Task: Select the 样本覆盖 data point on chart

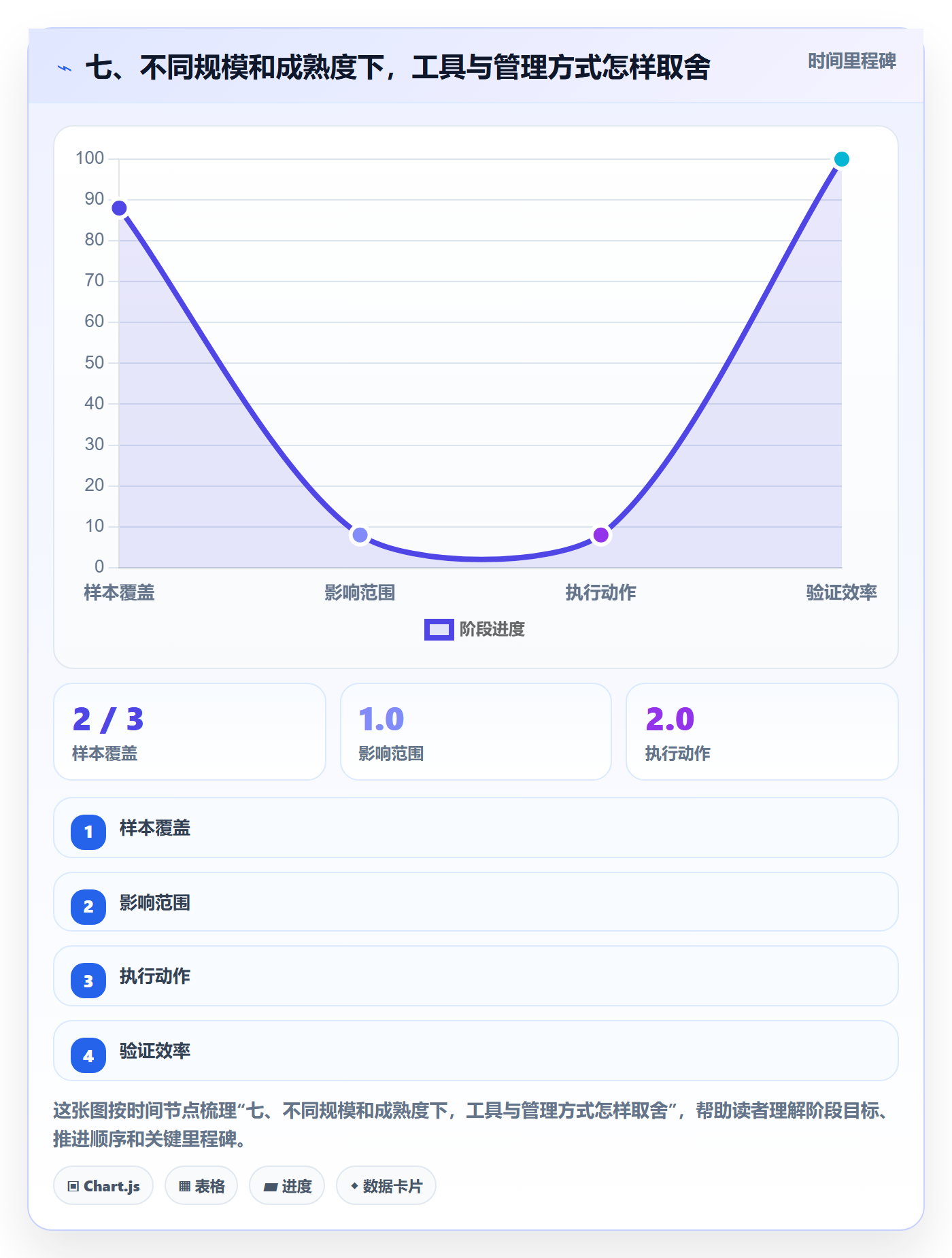Action: tap(119, 208)
